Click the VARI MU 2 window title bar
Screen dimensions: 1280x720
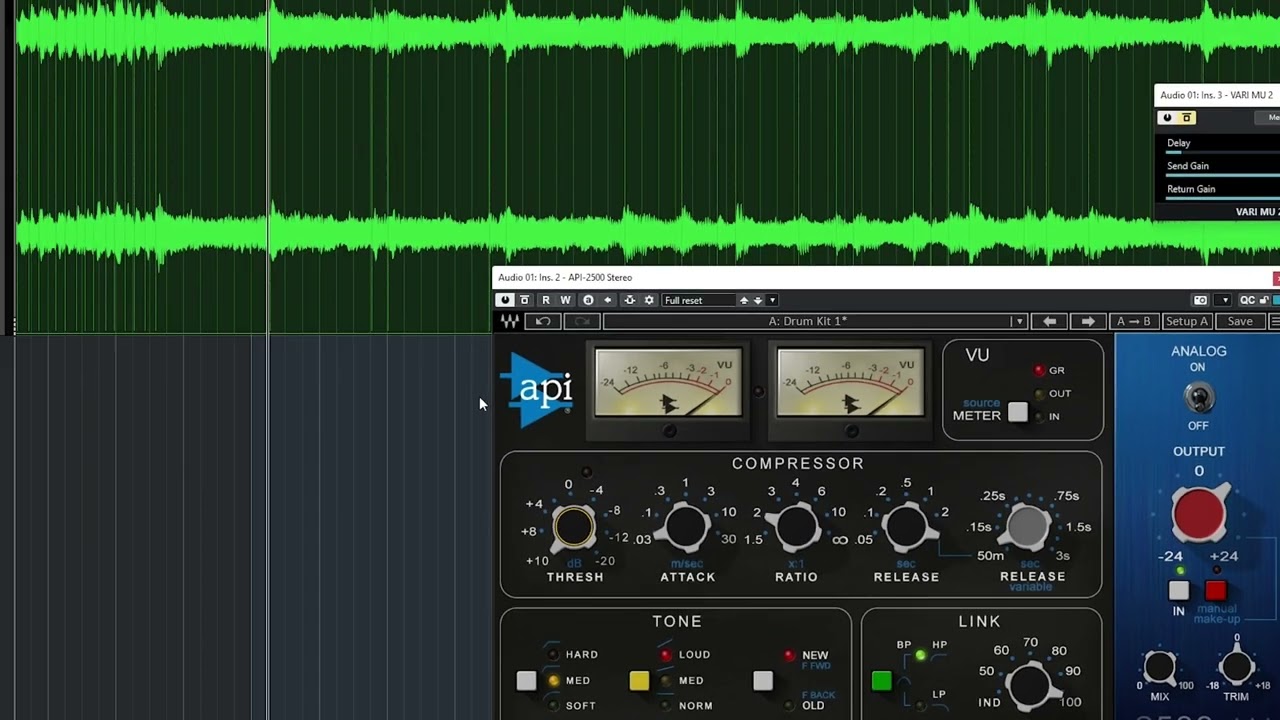pos(1217,95)
